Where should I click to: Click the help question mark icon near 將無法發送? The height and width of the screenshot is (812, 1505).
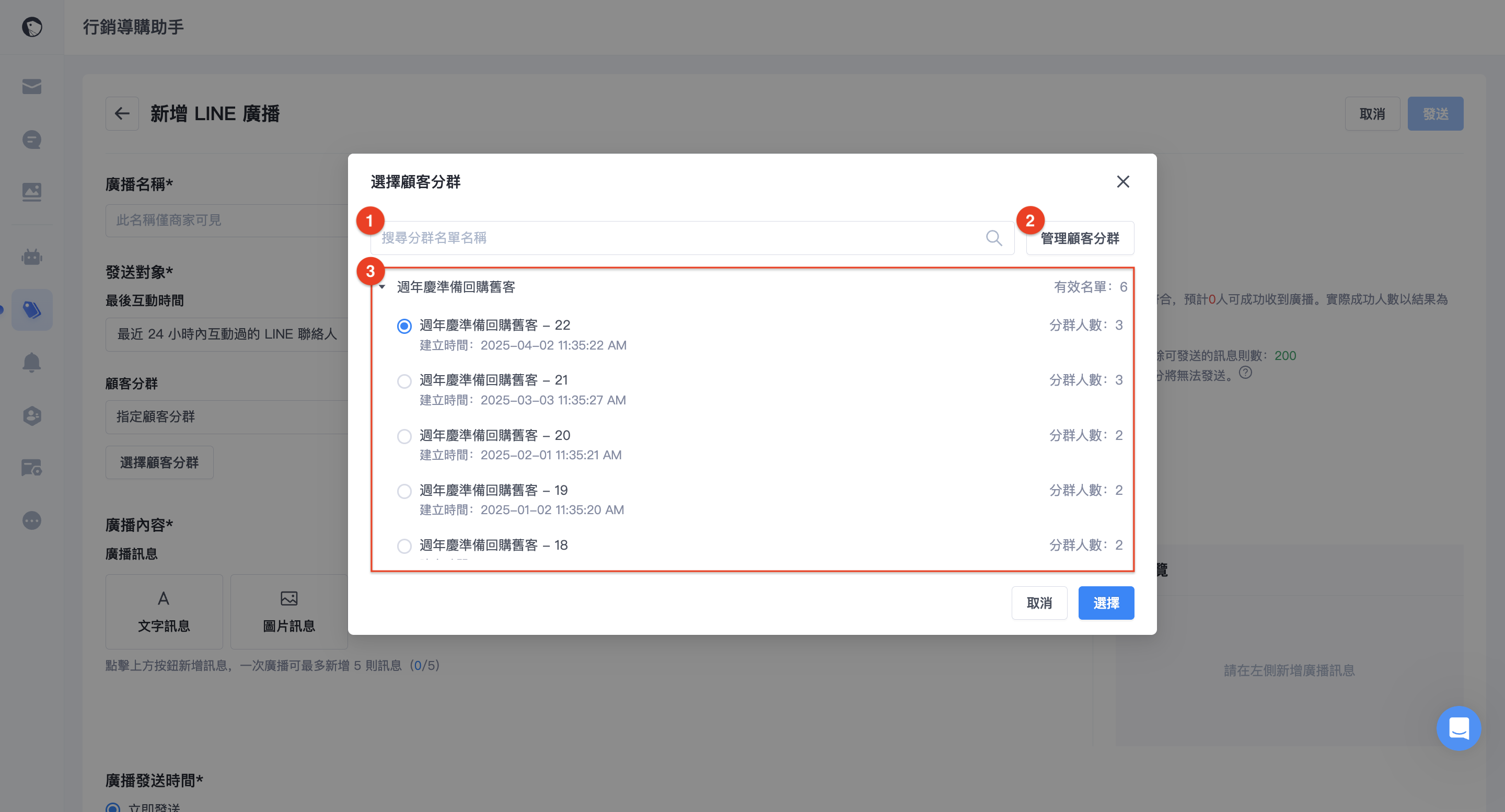click(1246, 373)
